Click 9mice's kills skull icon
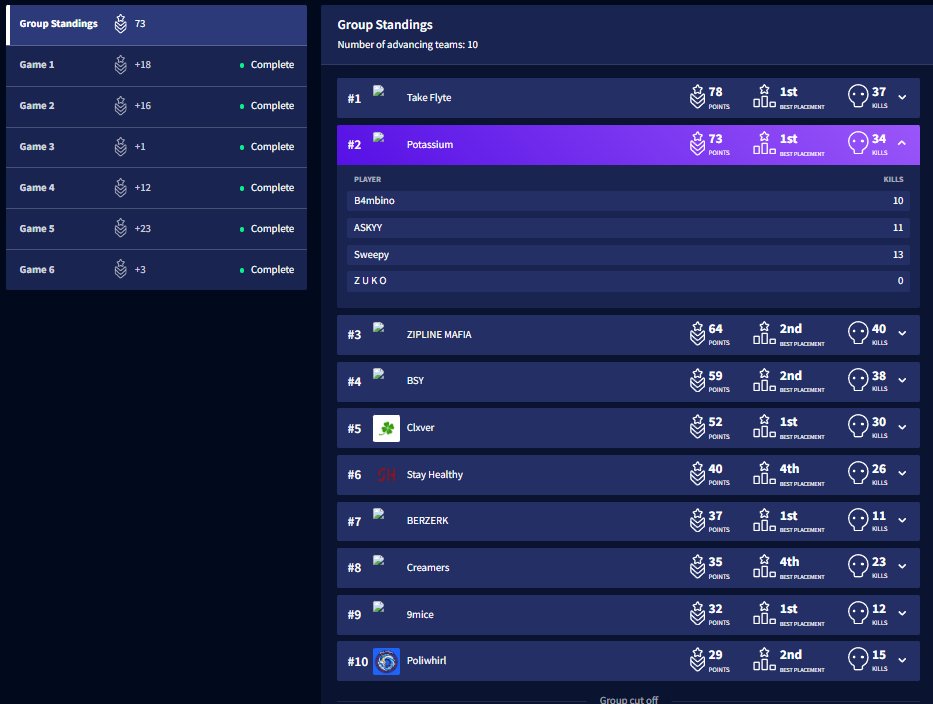This screenshot has height=704, width=933. point(858,612)
